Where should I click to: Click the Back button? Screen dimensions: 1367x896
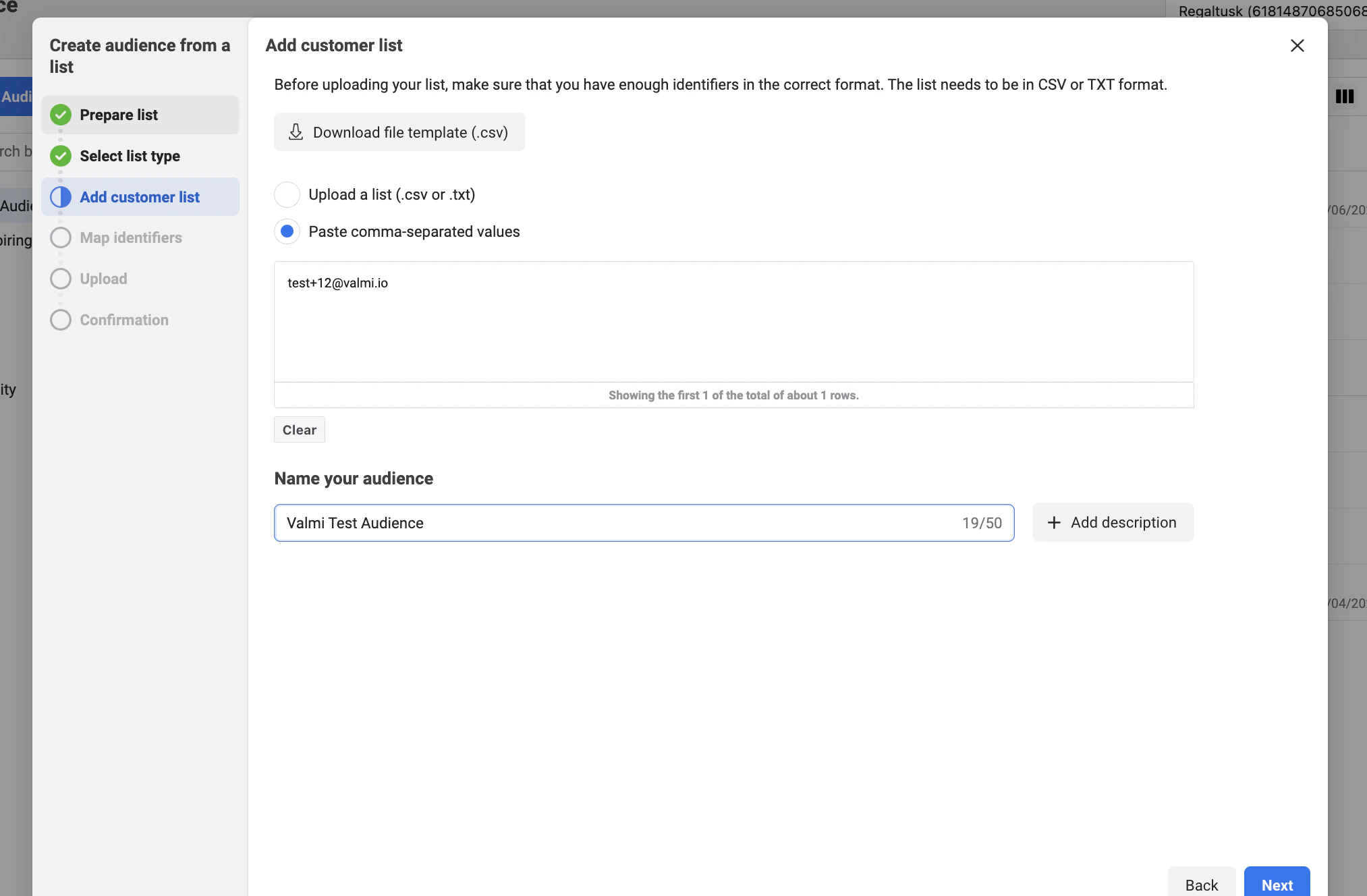[1201, 884]
